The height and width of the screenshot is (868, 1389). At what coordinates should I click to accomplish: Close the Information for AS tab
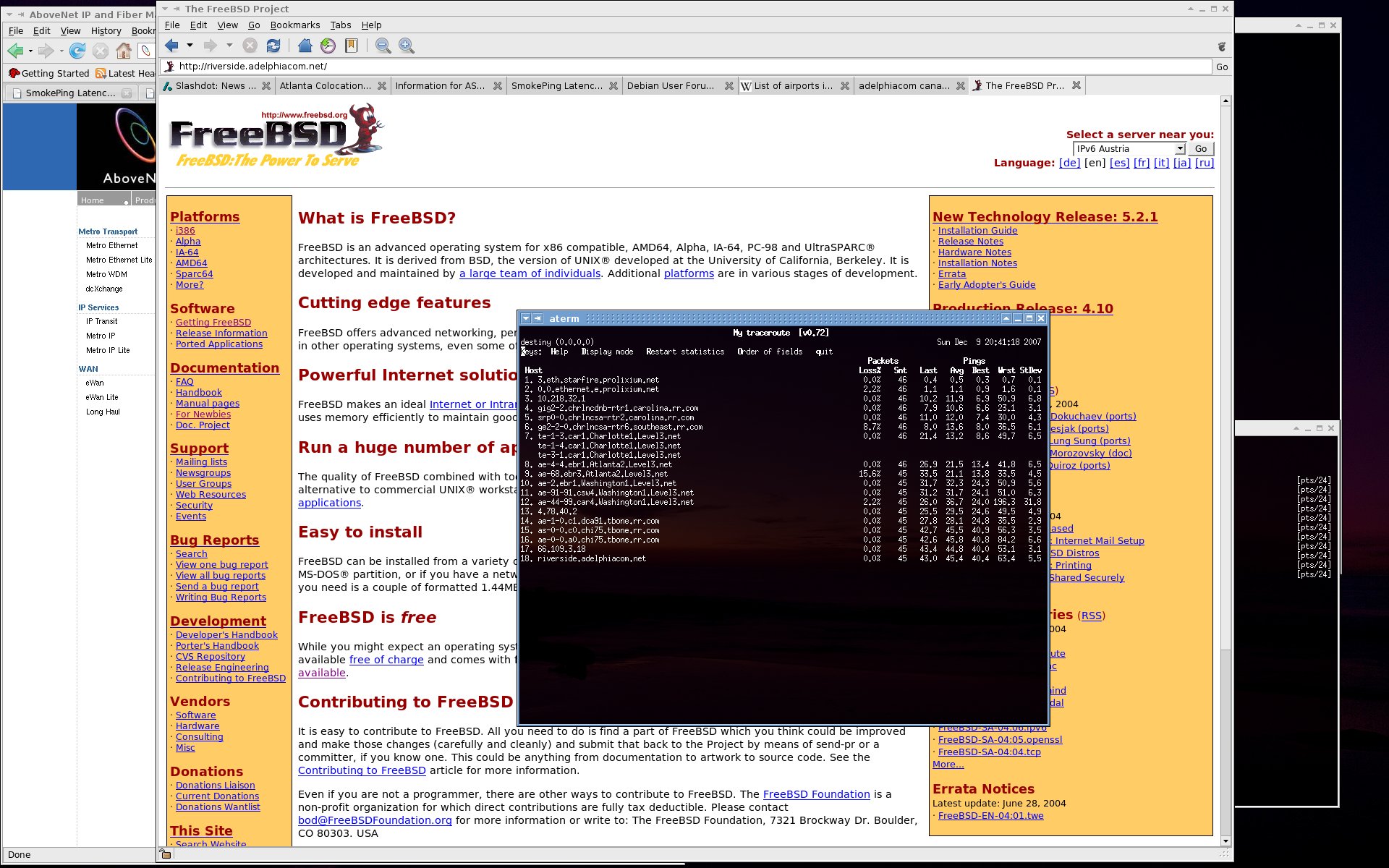498,85
